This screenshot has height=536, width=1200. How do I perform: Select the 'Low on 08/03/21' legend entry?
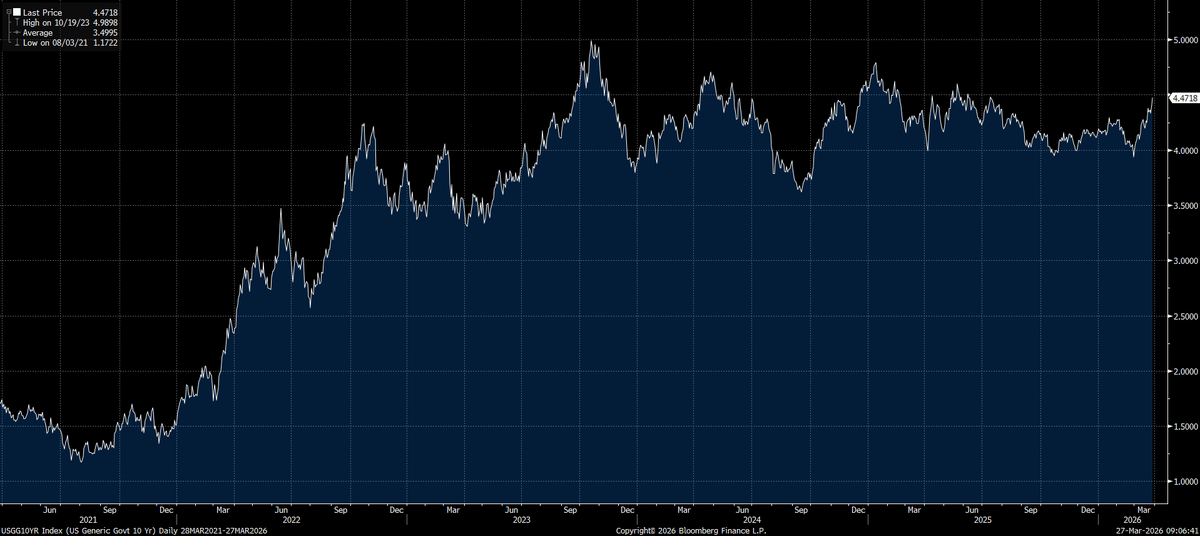point(53,43)
